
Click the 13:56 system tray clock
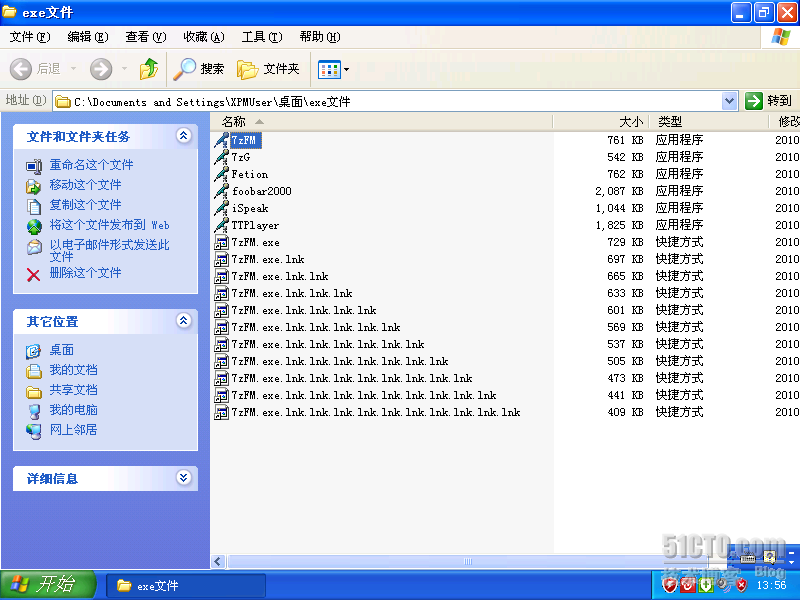tap(771, 585)
